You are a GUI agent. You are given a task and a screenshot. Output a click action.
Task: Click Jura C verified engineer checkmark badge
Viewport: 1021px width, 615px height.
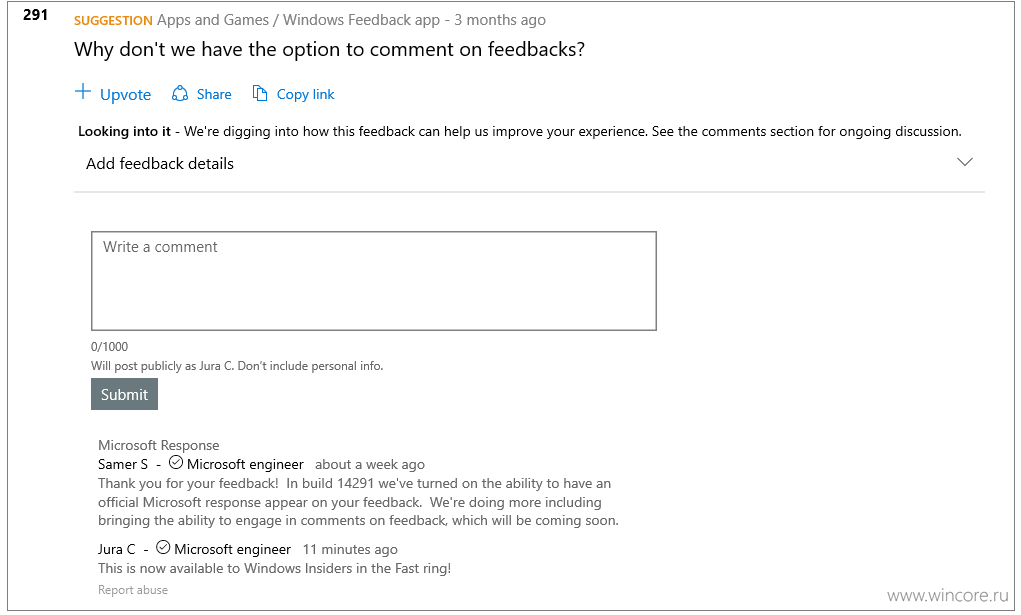[x=163, y=547]
